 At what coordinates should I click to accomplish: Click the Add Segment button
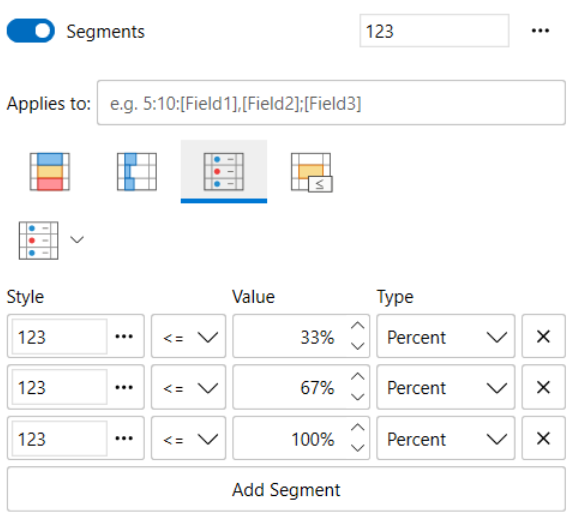286,489
